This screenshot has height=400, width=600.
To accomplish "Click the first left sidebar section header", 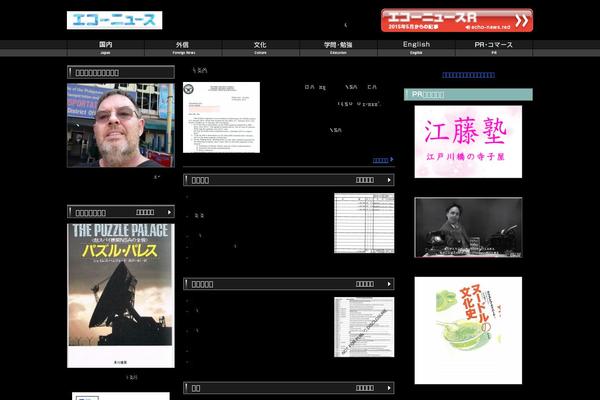I will [x=121, y=72].
